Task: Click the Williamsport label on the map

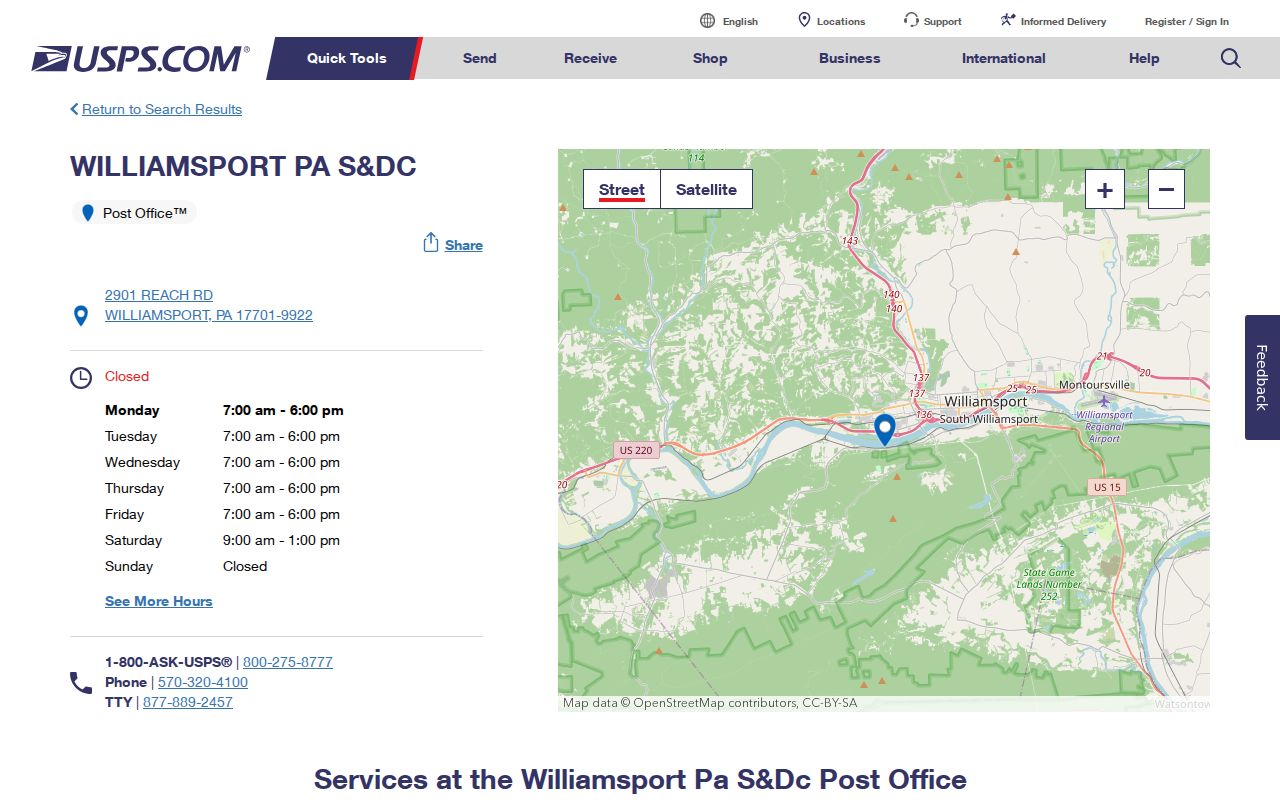Action: click(x=985, y=401)
